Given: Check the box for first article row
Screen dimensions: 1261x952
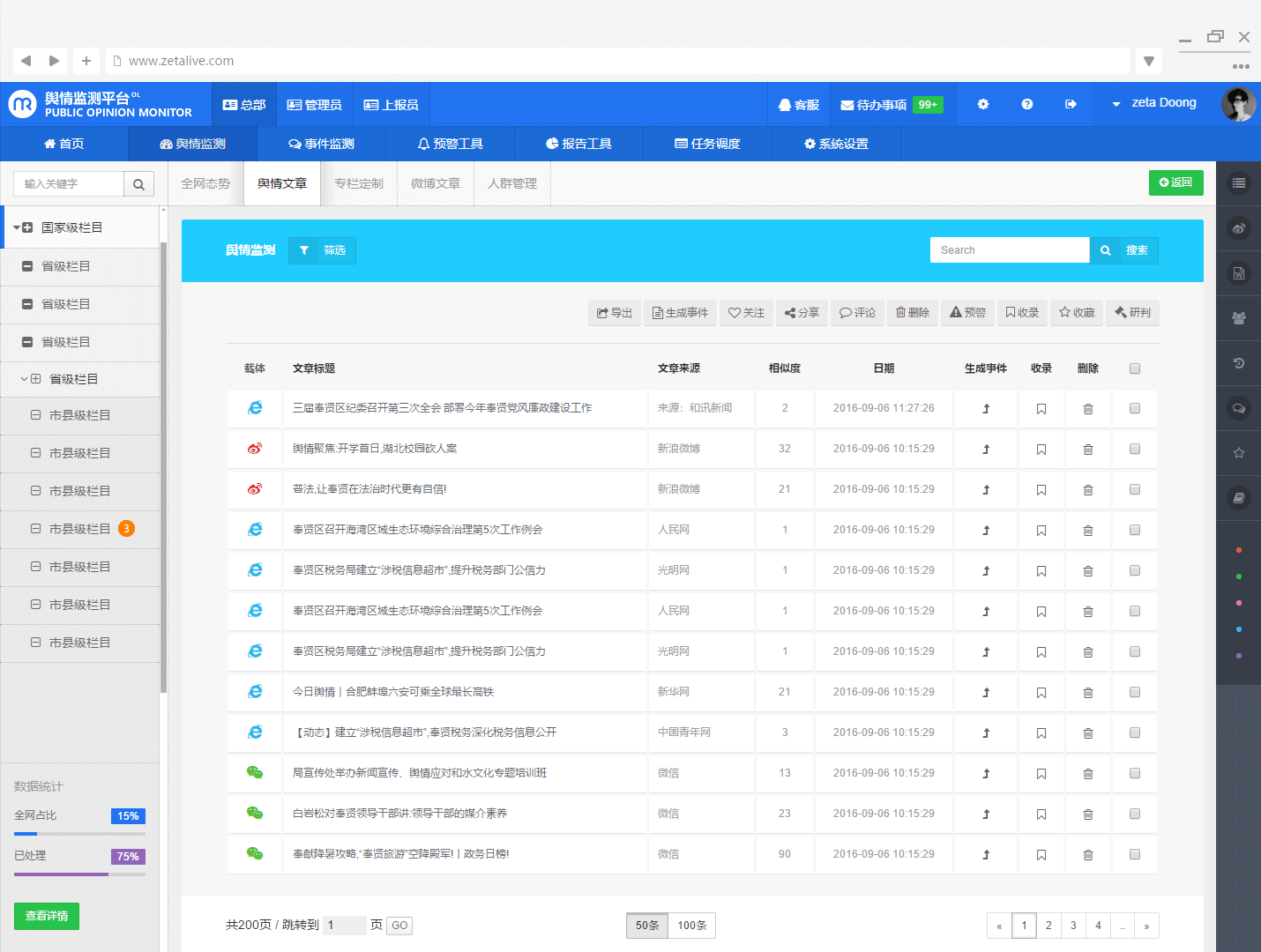Looking at the screenshot, I should tap(1134, 409).
